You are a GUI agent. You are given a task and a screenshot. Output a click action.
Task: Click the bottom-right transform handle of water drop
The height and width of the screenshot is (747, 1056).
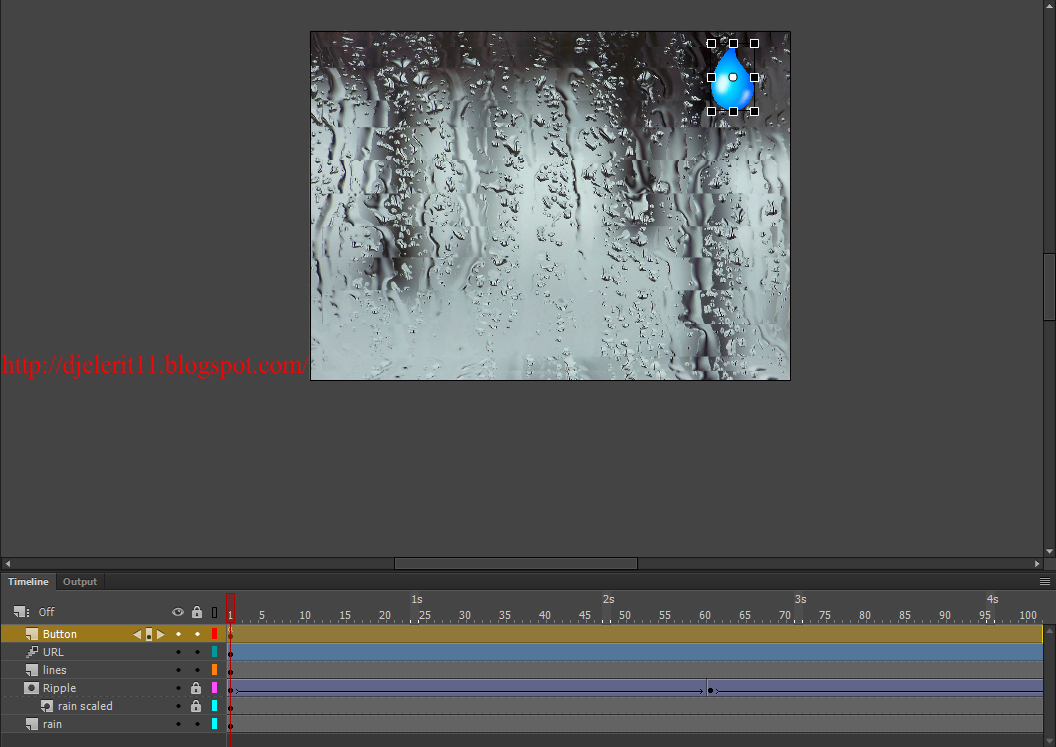pos(754,111)
